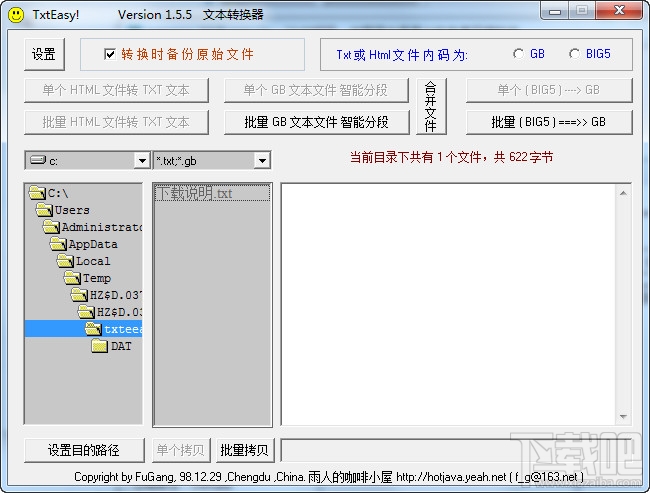Open the *.txt;*.gb file filter dropdown
This screenshot has height=493, width=650.
[x=262, y=160]
